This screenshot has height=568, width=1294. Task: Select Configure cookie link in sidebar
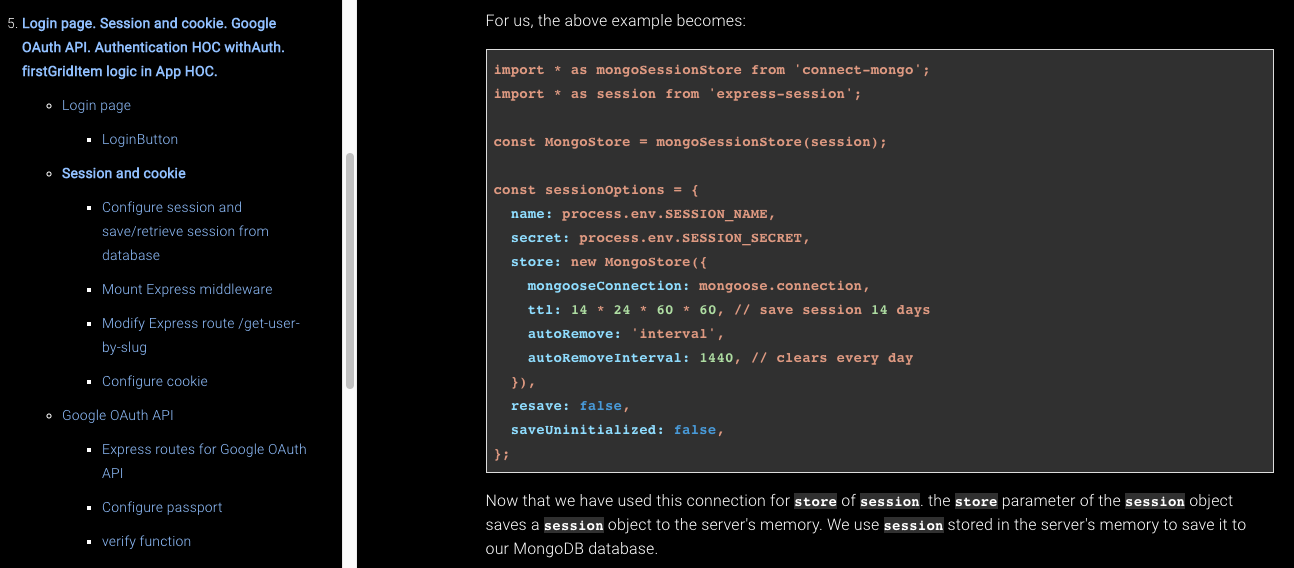(x=155, y=381)
